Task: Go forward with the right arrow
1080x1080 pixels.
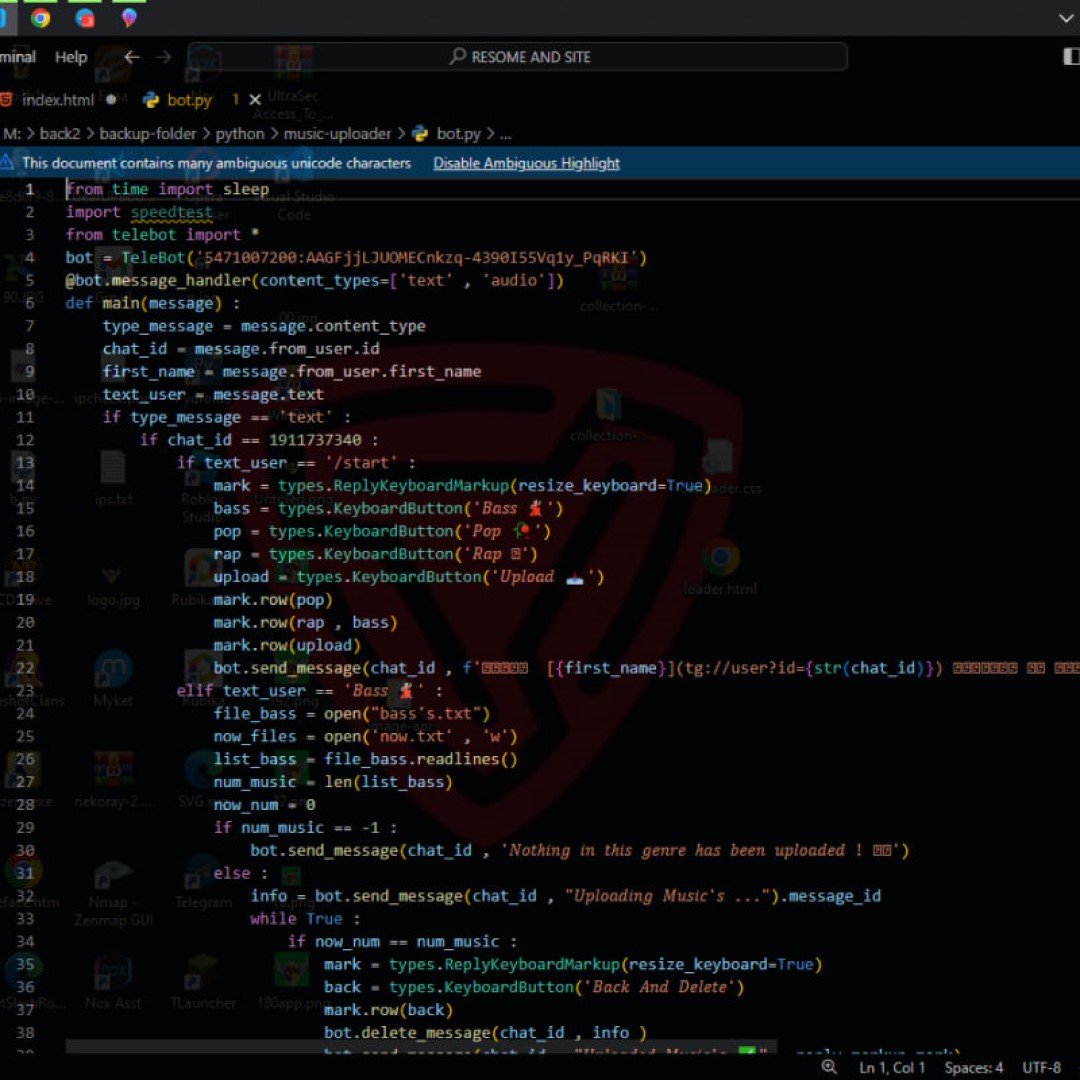Action: [x=163, y=56]
